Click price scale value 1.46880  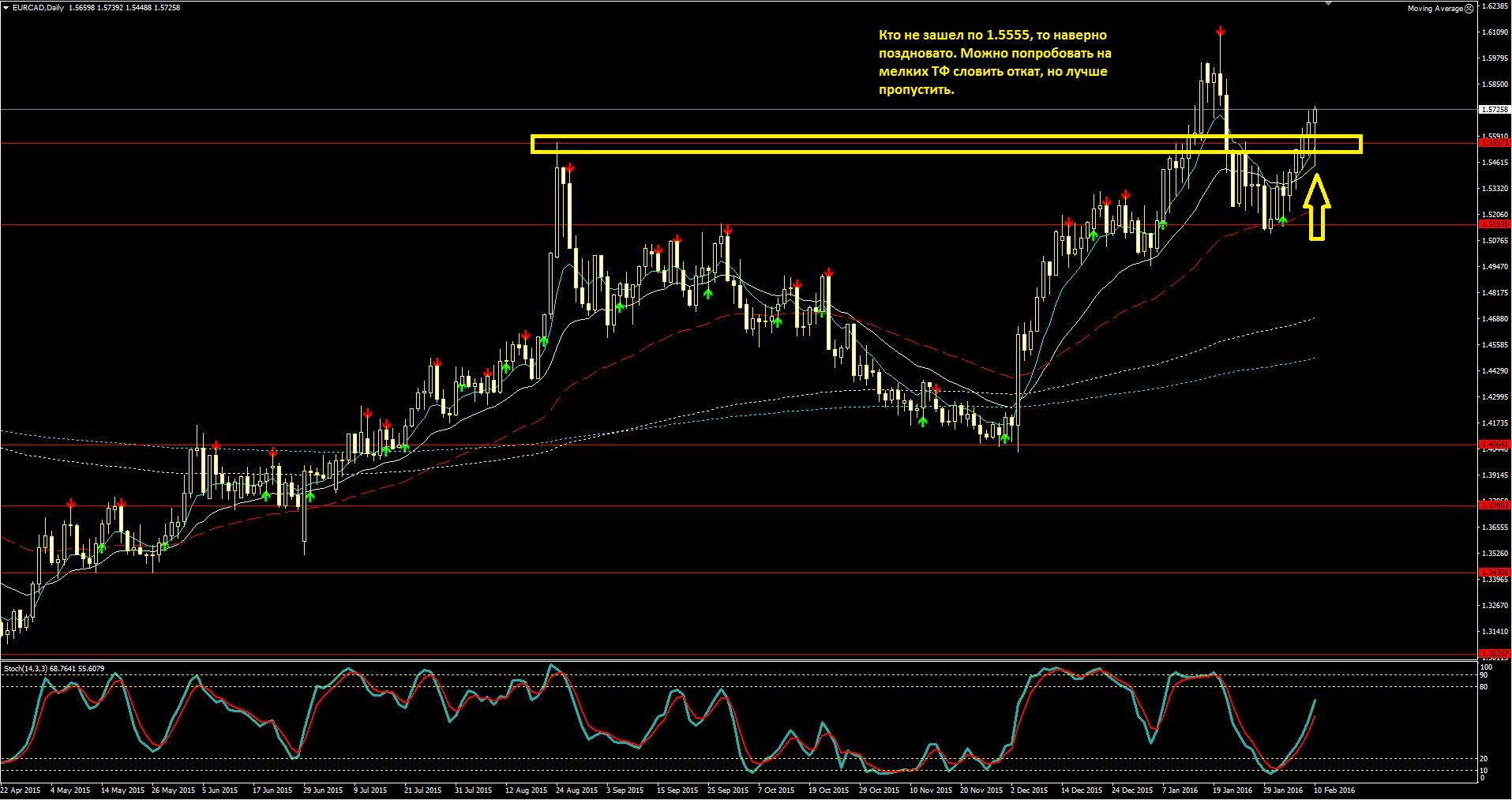click(1496, 319)
